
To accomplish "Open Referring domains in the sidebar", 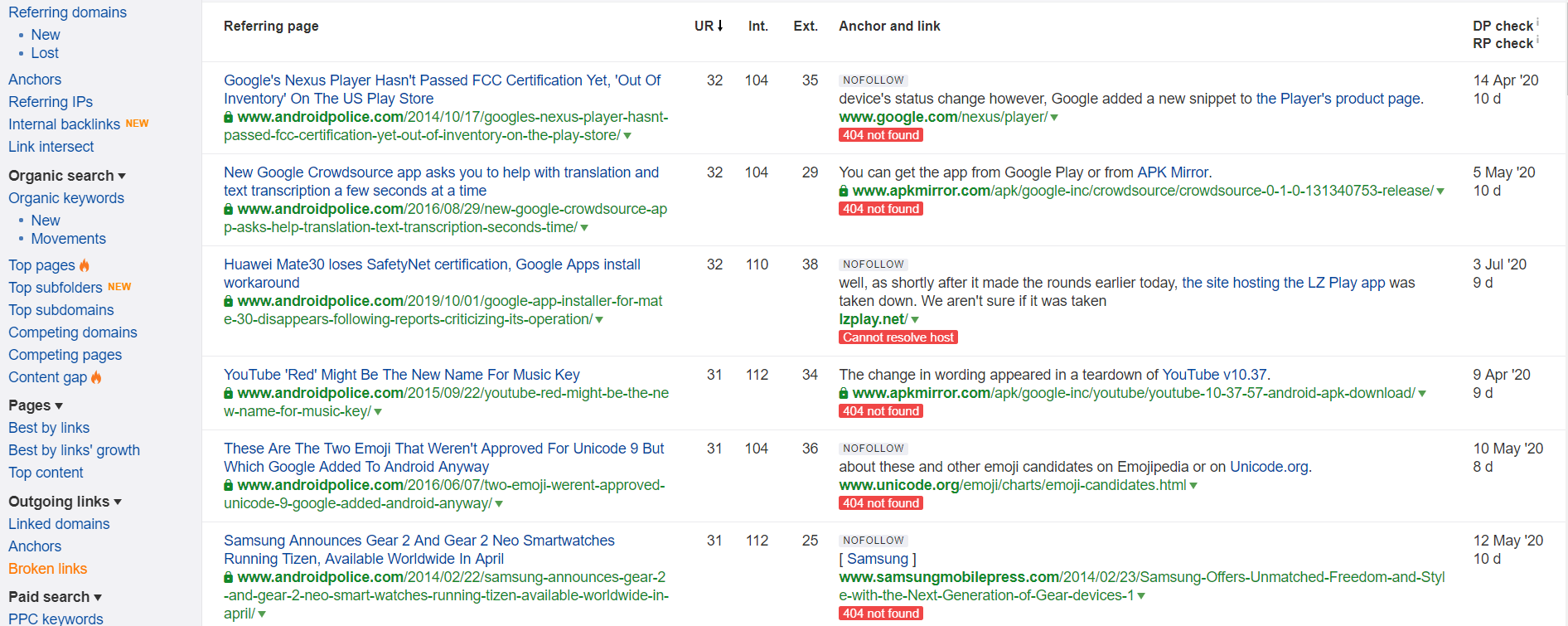I will coord(67,12).
